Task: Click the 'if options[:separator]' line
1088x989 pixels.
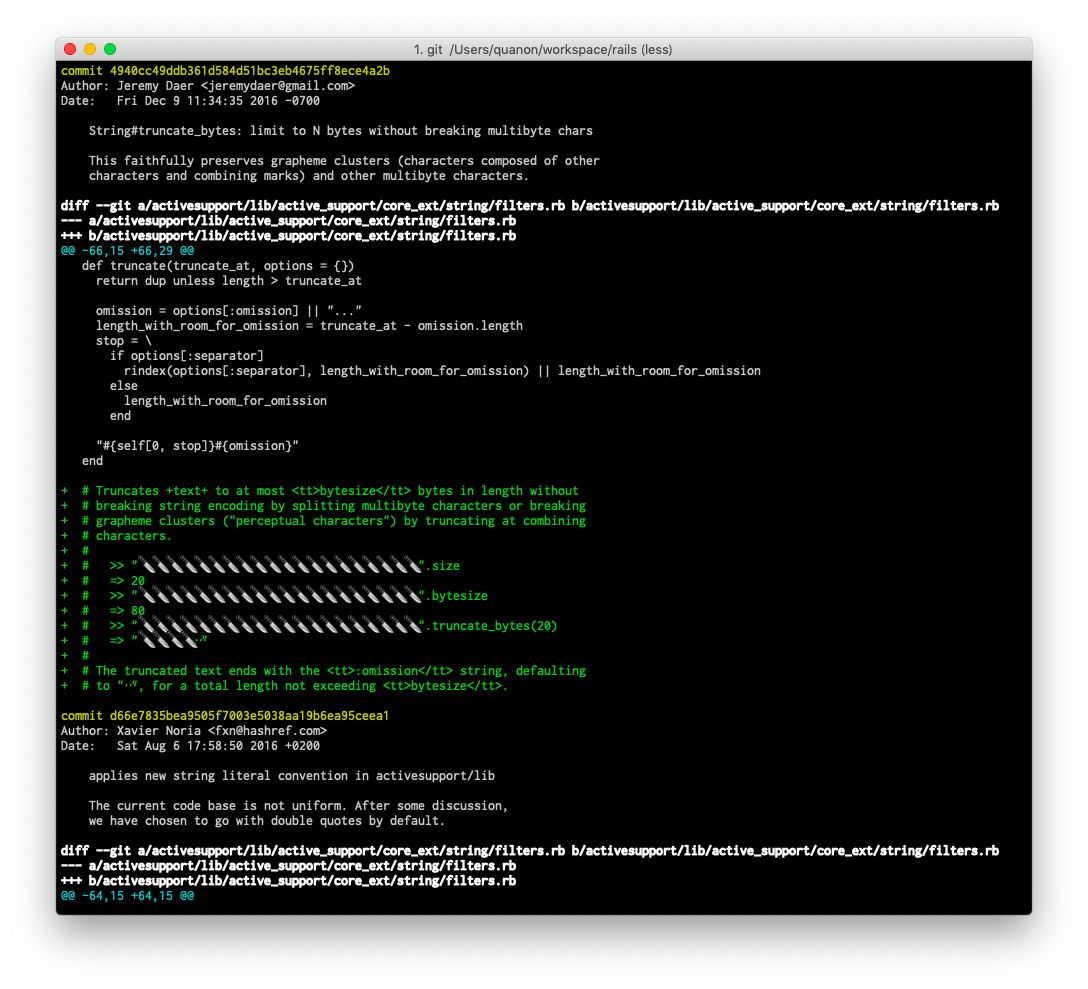Action: 187,356
